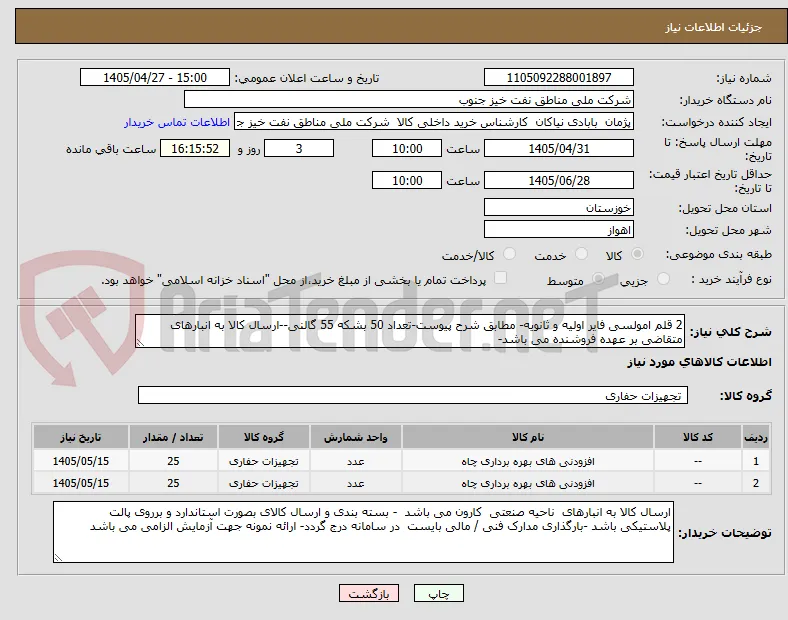
Task: Click the شرح کلی نیاز description text area
Action: tap(410, 332)
